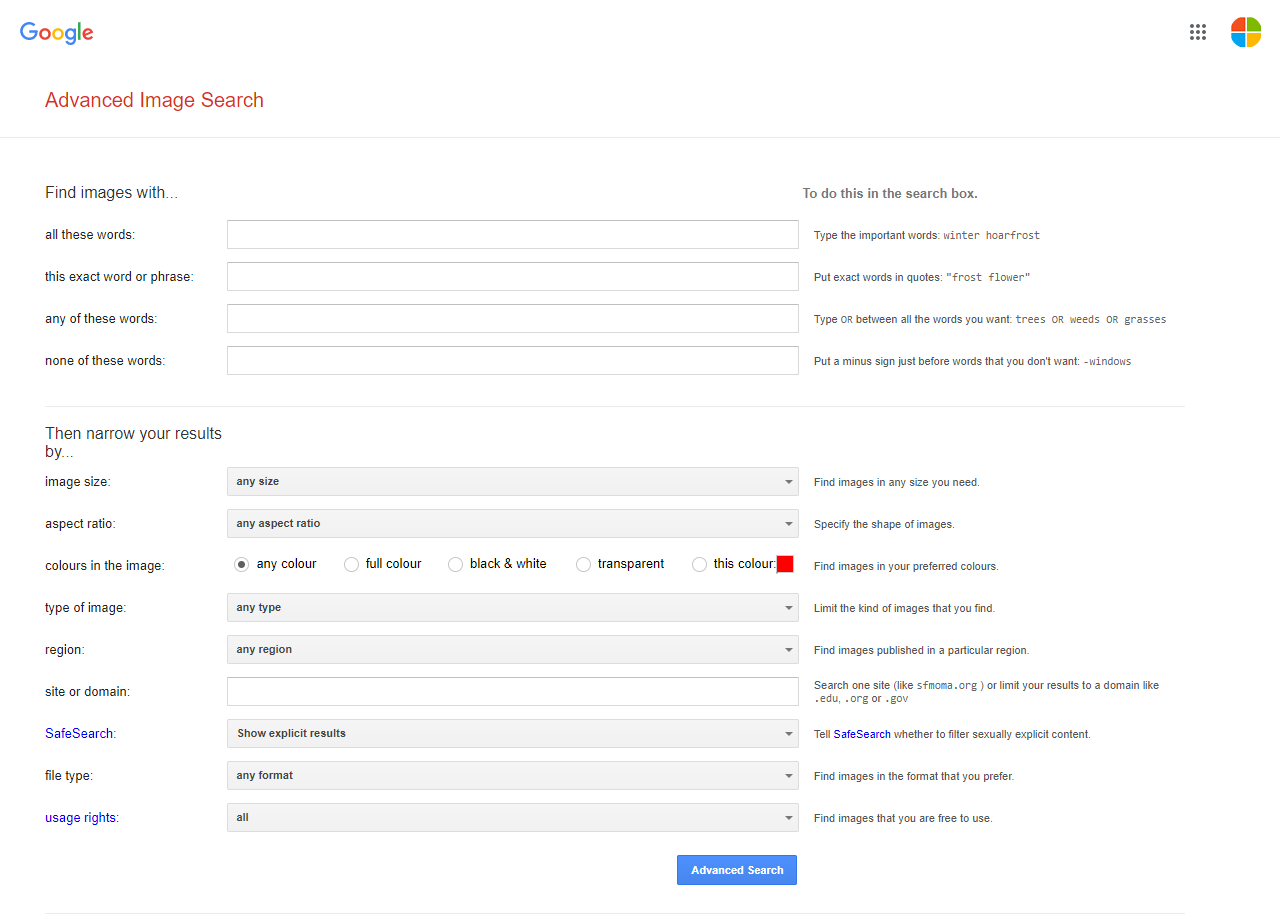Focus the all these words field
The width and height of the screenshot is (1280, 920).
[513, 235]
